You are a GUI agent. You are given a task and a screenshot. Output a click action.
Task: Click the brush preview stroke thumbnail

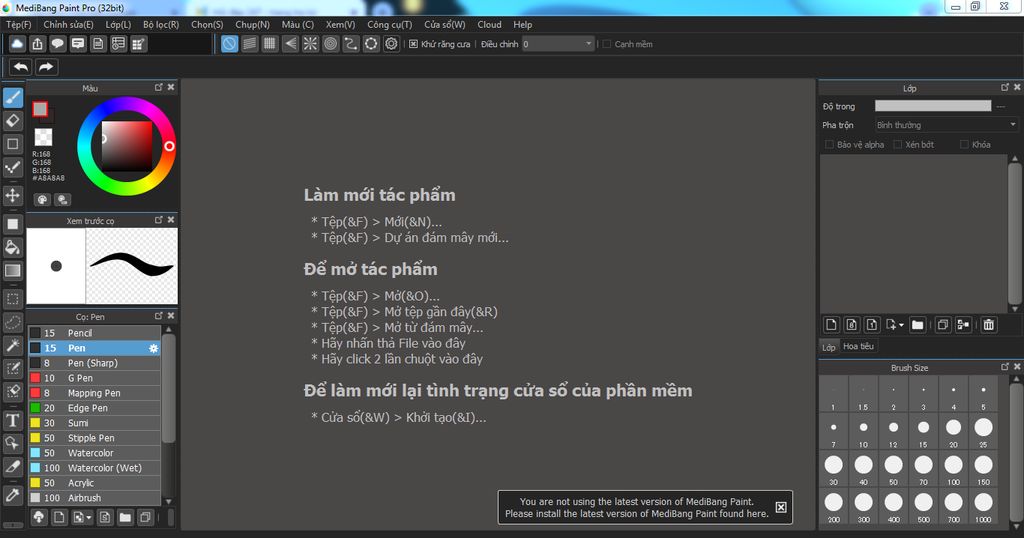(x=131, y=265)
